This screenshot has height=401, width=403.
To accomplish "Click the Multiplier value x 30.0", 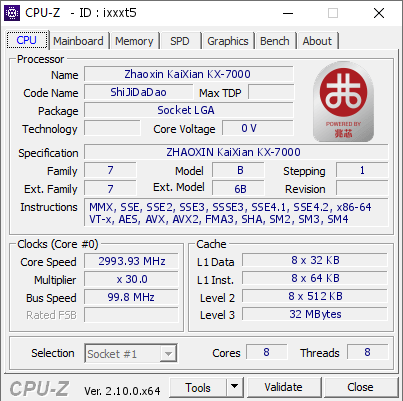I will tap(131, 279).
